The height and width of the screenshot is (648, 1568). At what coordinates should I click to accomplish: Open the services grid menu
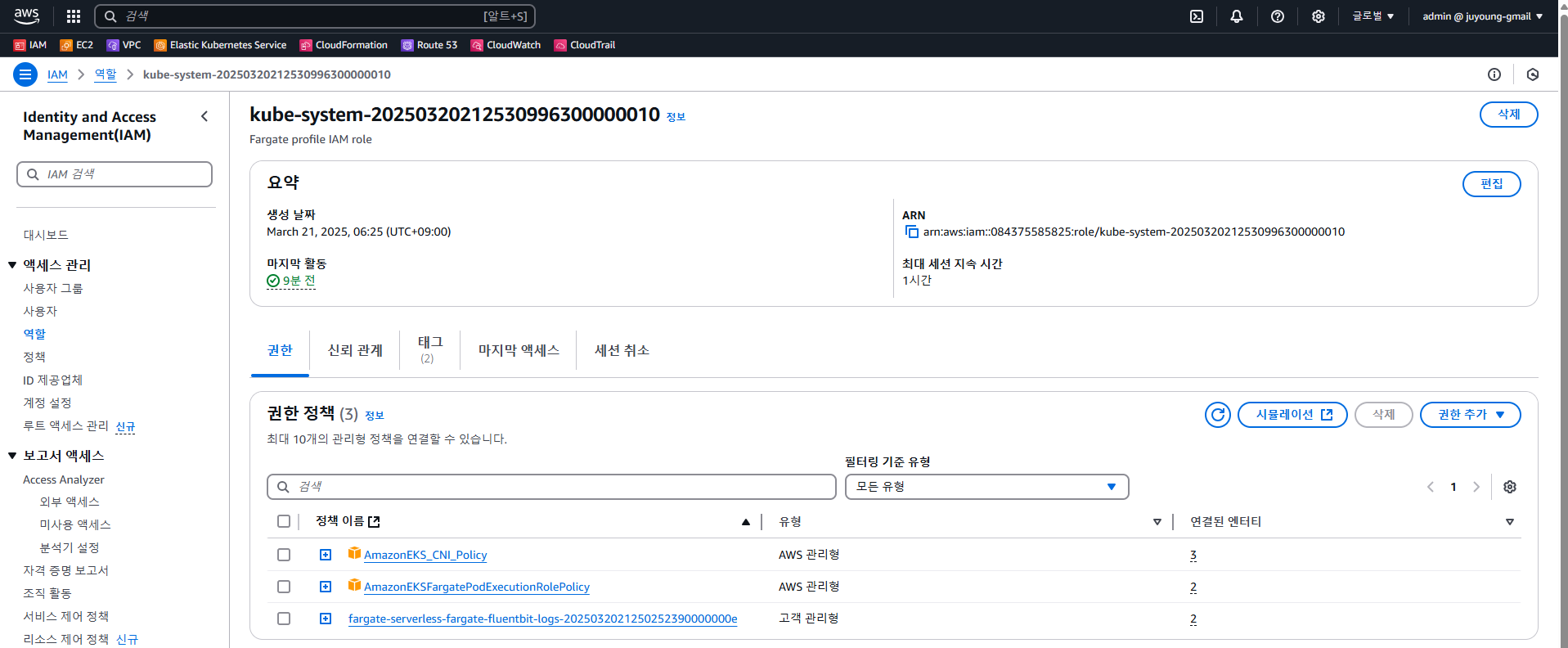(x=74, y=16)
